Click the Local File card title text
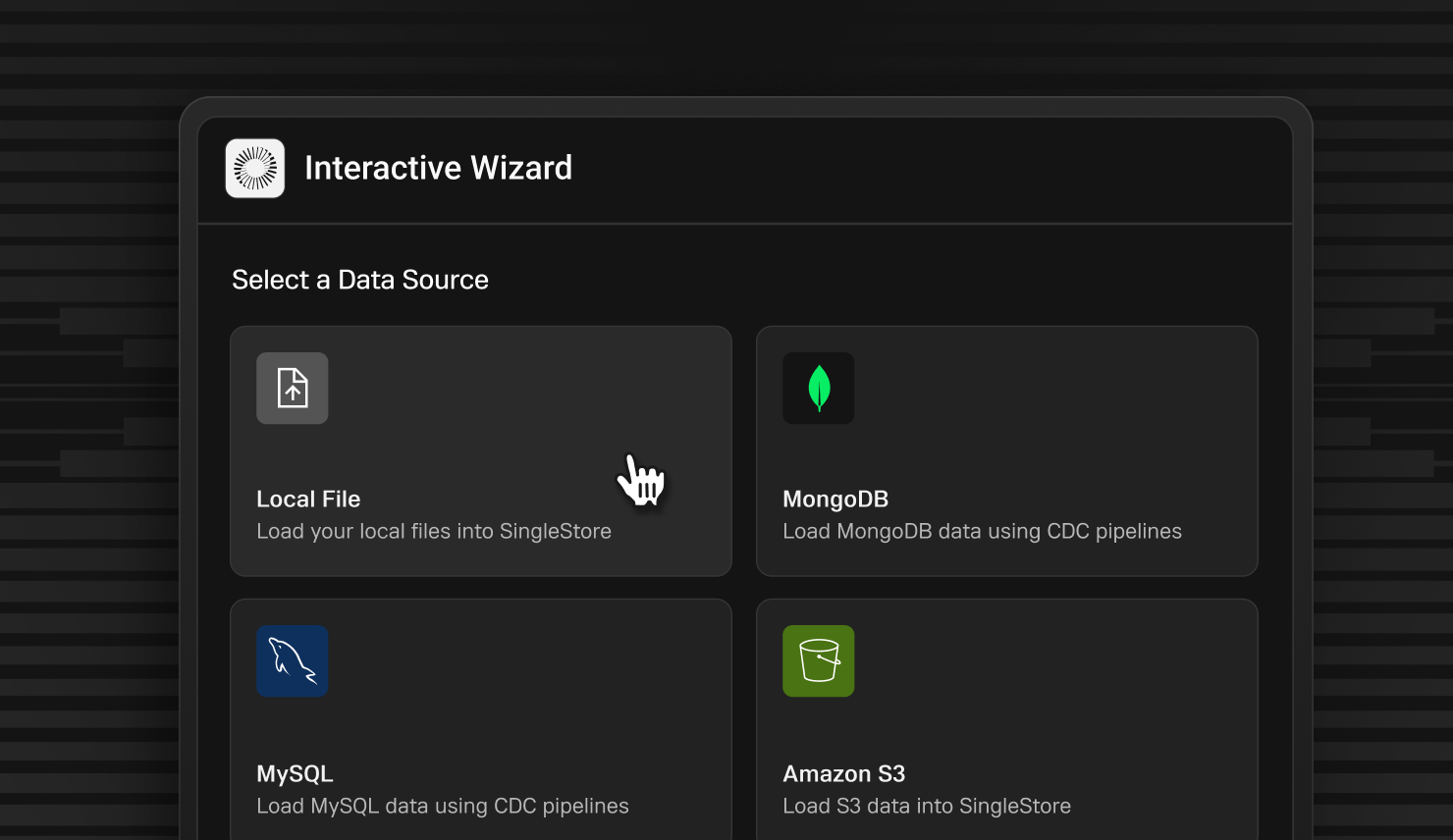This screenshot has width=1453, height=840. coord(308,499)
